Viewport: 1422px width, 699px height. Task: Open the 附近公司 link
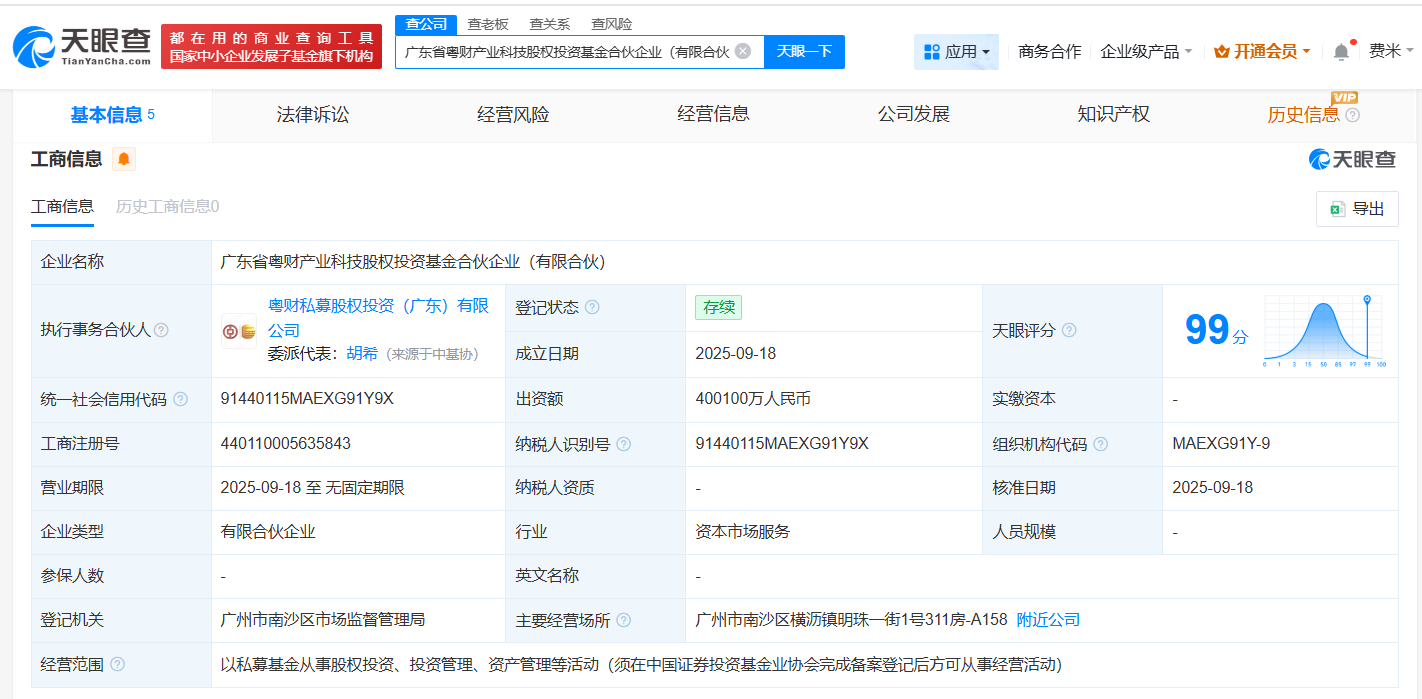[x=1046, y=620]
